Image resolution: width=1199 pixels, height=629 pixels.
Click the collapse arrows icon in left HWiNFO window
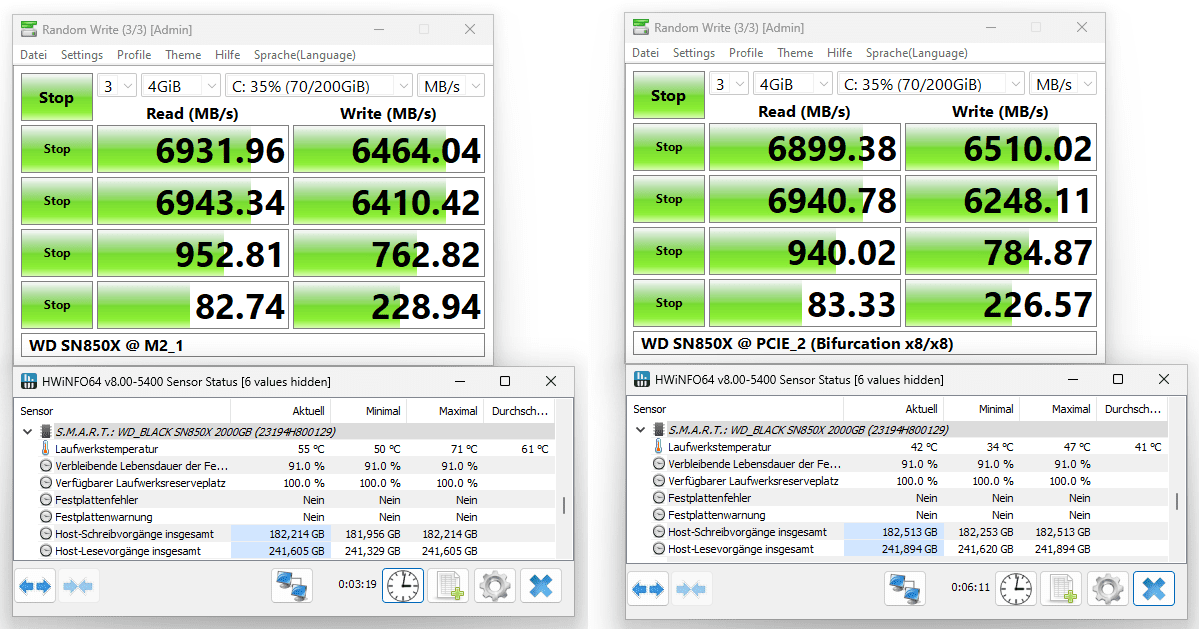tap(77, 586)
